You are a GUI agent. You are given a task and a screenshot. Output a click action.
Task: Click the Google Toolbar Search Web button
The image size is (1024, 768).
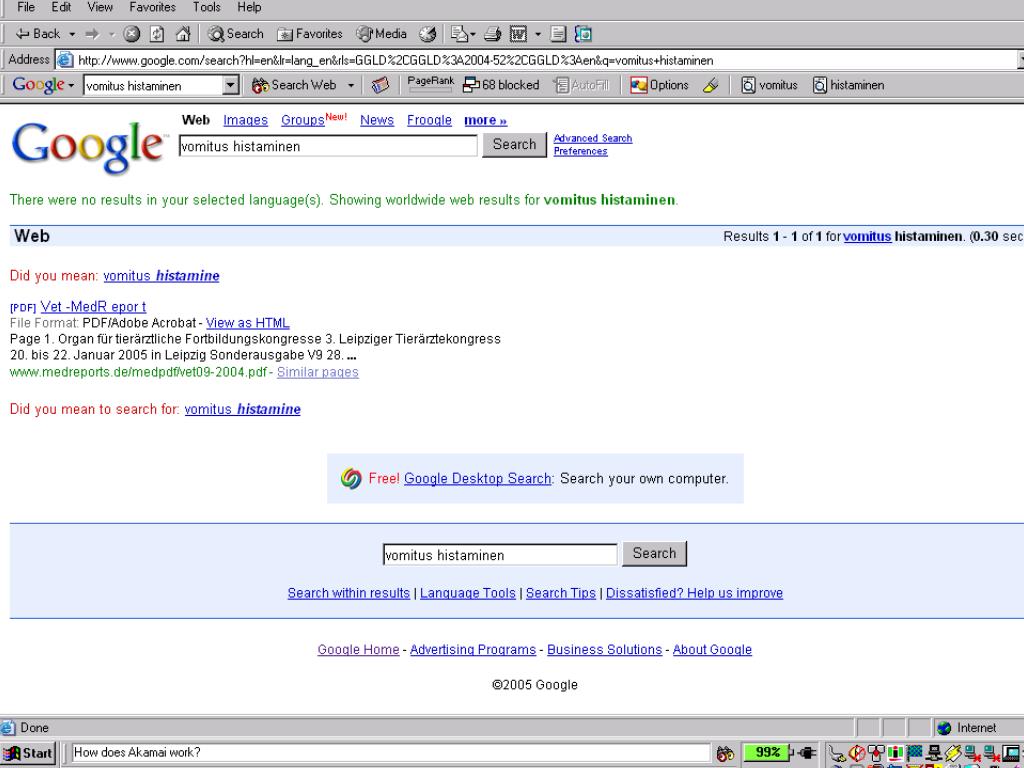294,85
